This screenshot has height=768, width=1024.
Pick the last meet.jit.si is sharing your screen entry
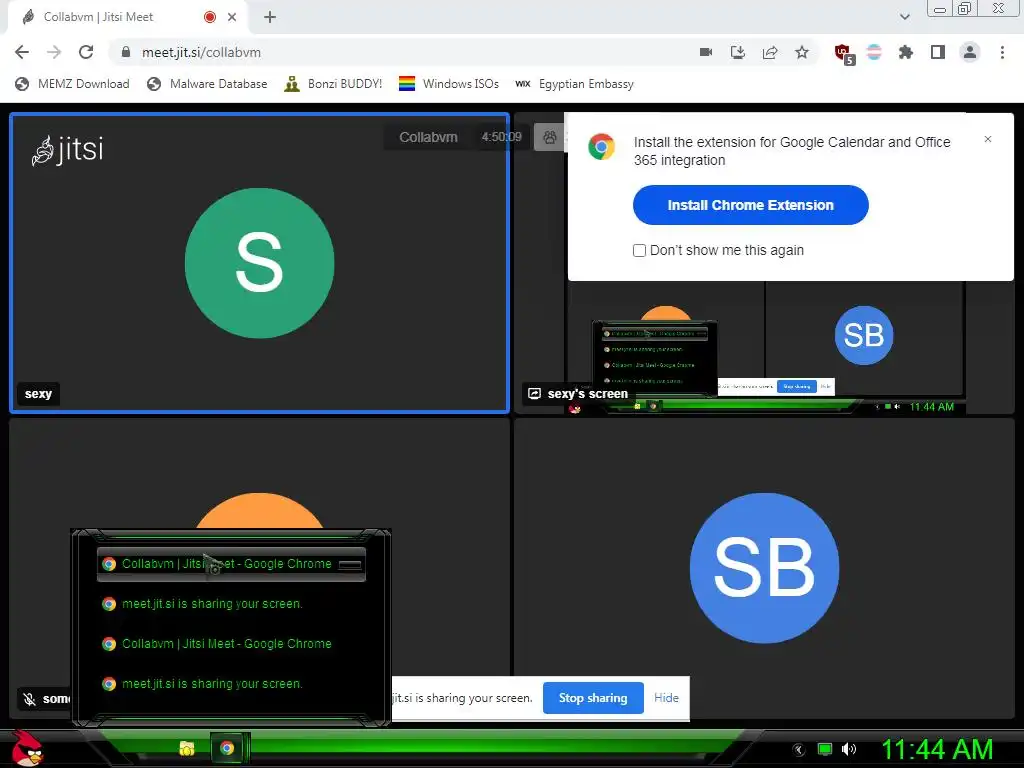(x=231, y=684)
